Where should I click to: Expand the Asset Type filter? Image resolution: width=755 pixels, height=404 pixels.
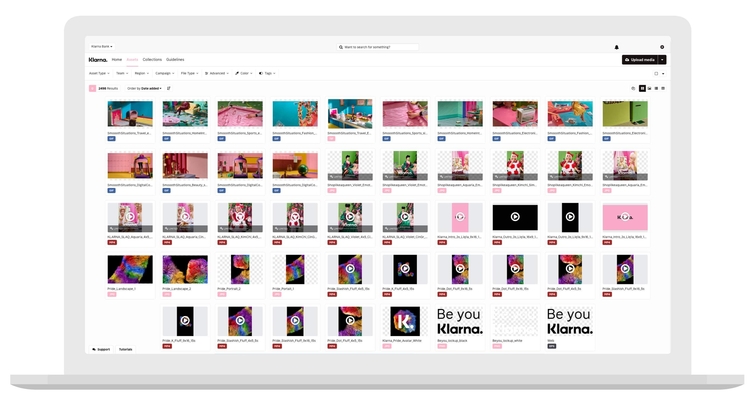coord(99,74)
